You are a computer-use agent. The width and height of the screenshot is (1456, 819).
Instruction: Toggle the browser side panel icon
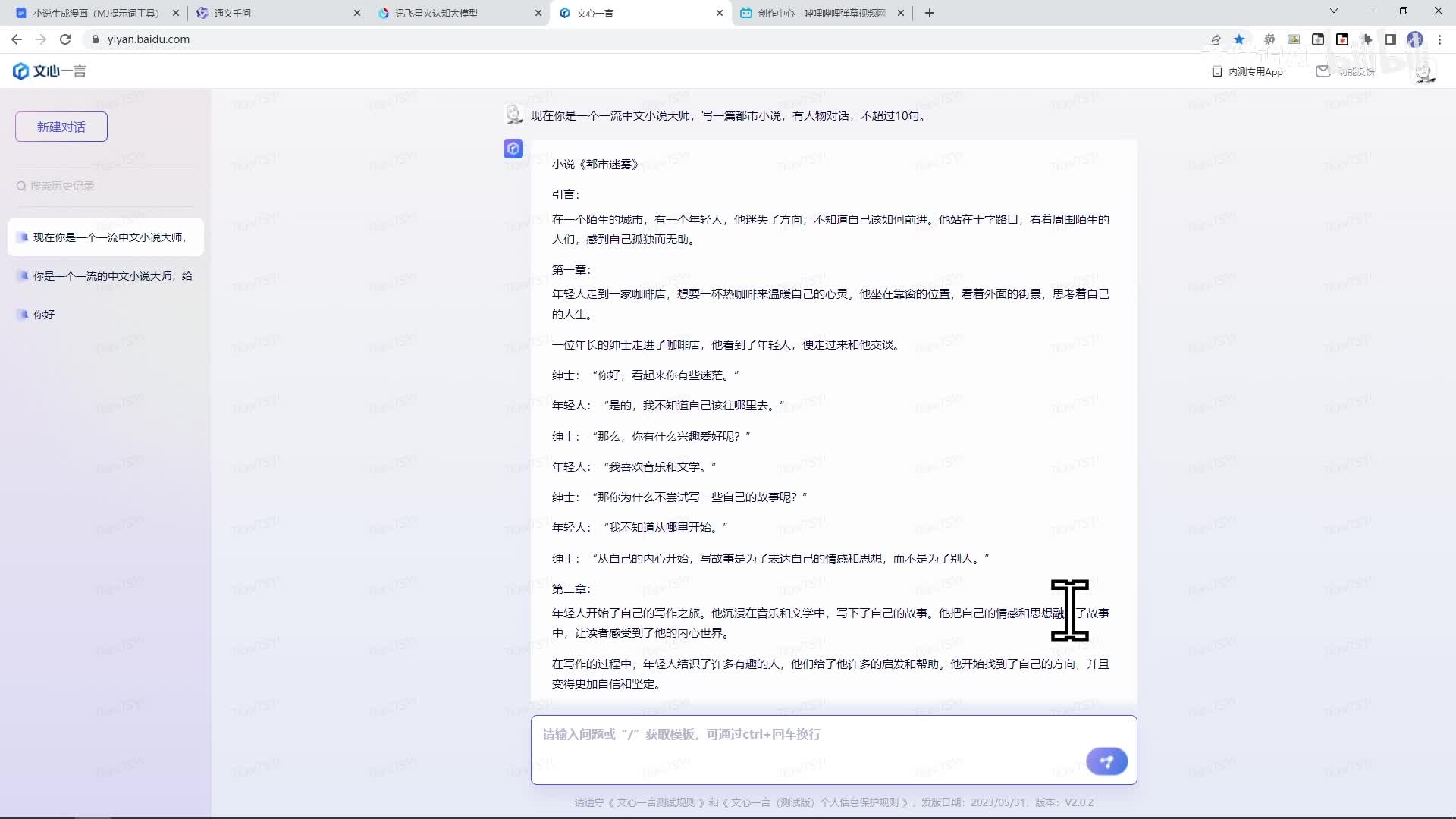point(1391,39)
